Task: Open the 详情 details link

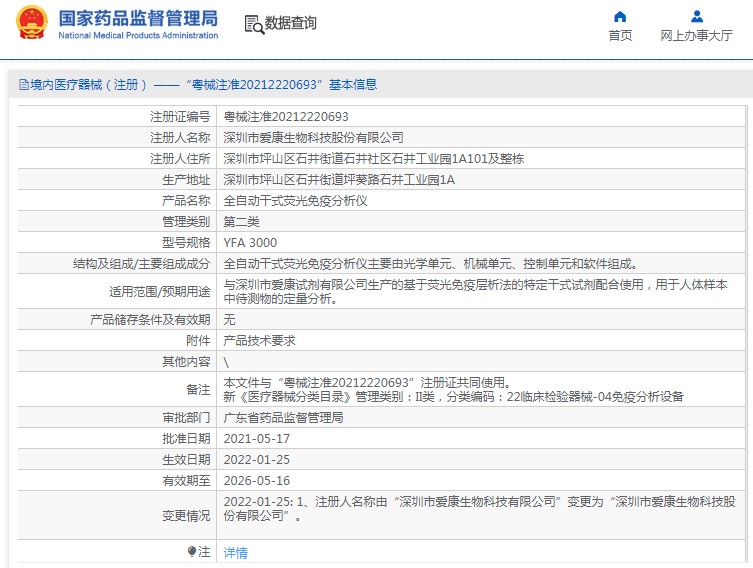Action: [x=235, y=553]
